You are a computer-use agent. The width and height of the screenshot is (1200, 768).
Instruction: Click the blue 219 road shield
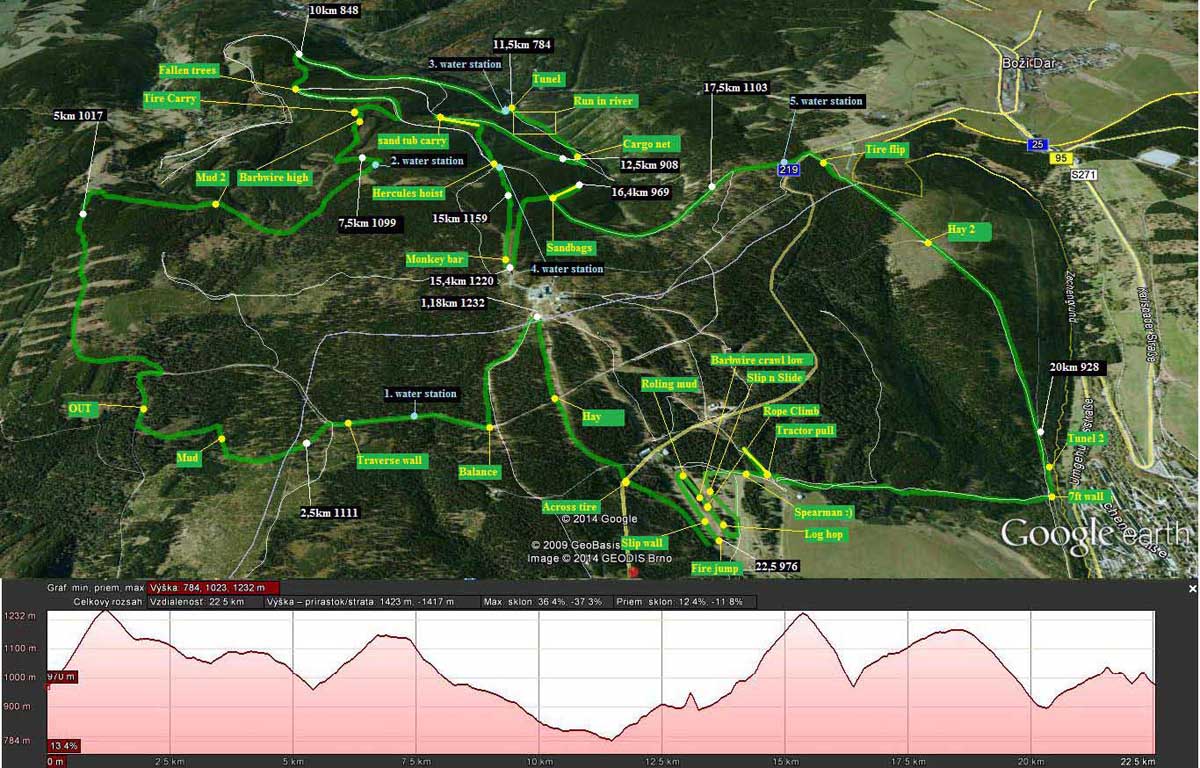[789, 171]
